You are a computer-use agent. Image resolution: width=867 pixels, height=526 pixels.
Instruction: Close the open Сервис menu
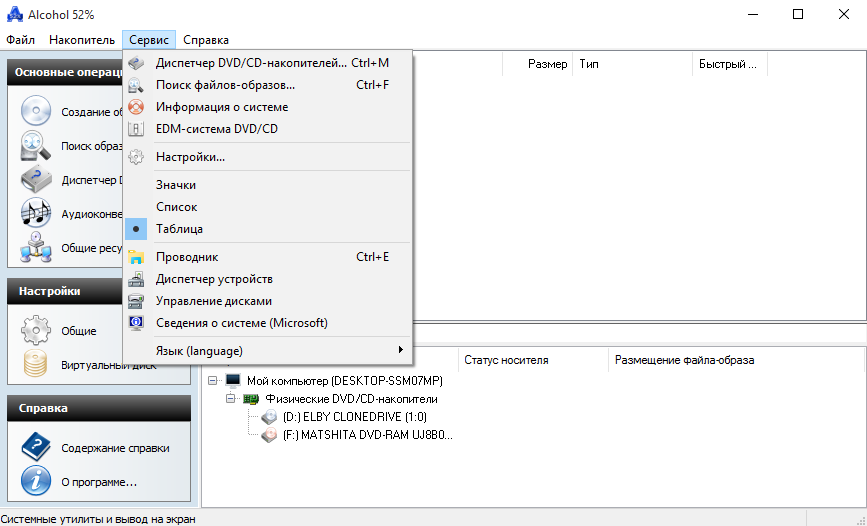[149, 40]
